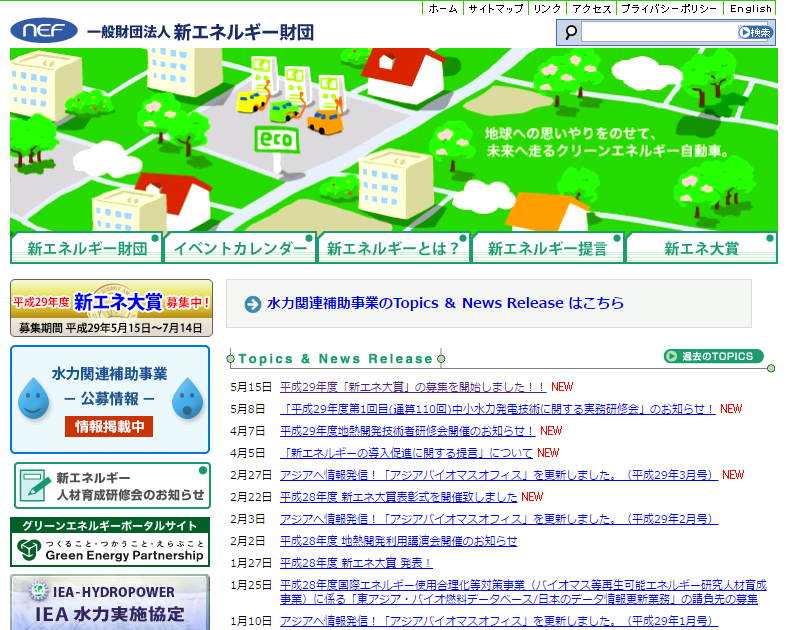Click the 検索 search button
787x630 pixels.
755,33
